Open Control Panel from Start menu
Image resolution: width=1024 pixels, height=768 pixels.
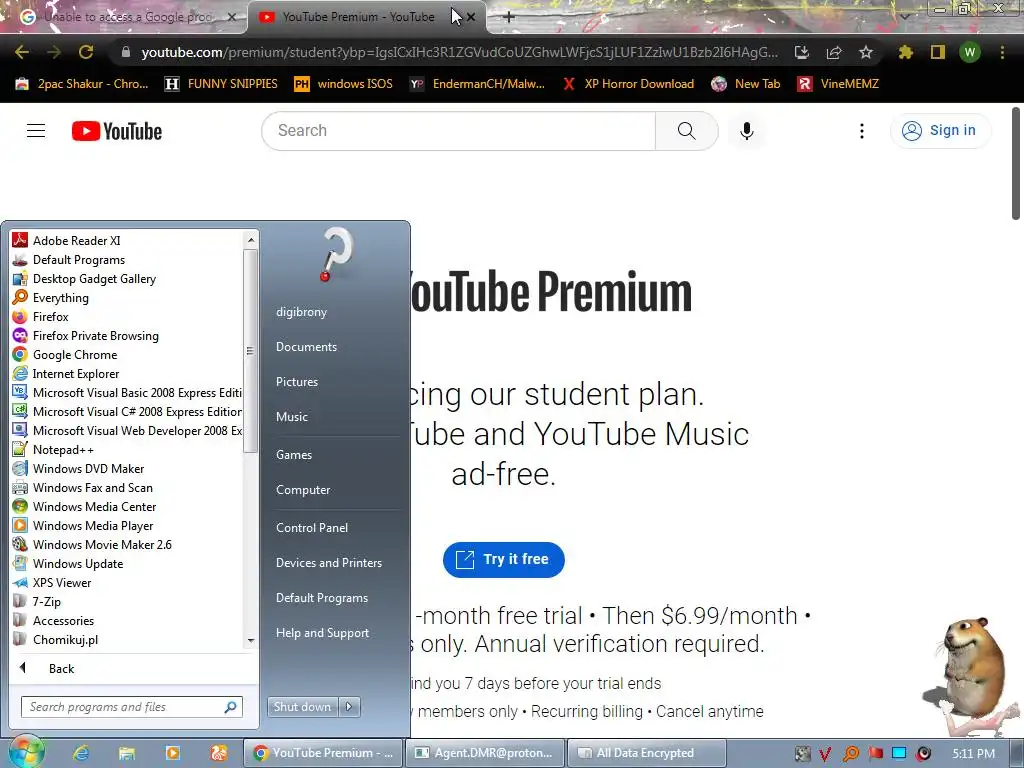coord(312,528)
